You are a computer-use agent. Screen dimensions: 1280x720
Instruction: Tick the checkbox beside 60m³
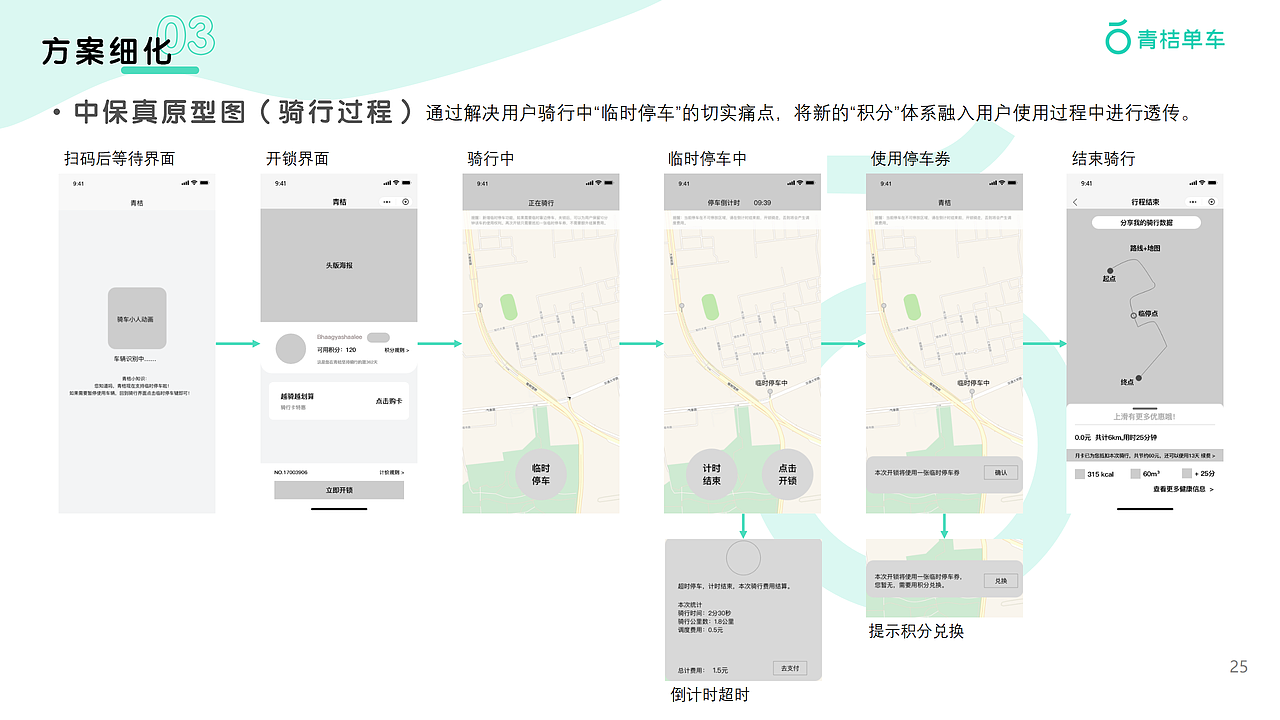(1135, 472)
